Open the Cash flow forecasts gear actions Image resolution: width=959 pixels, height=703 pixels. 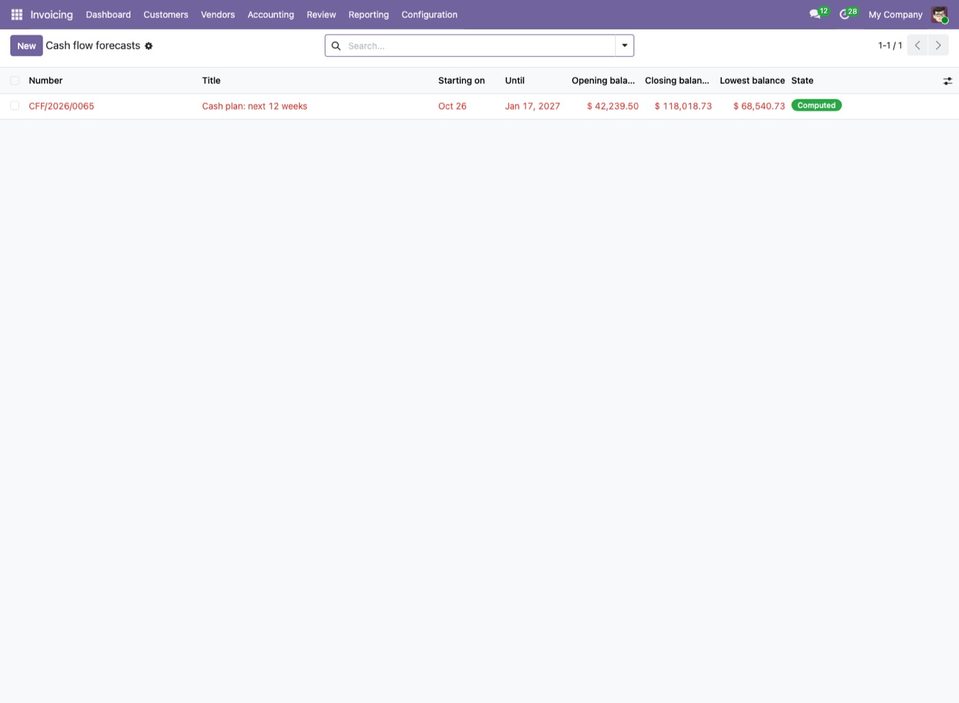(149, 46)
